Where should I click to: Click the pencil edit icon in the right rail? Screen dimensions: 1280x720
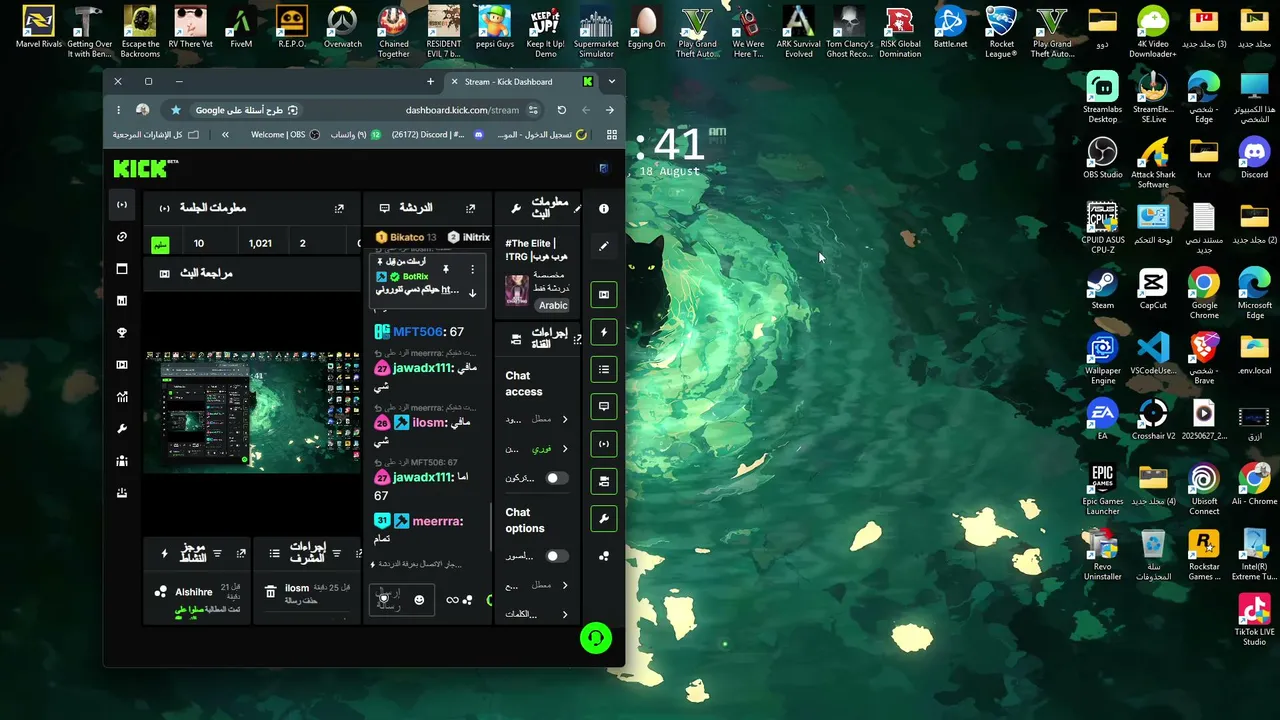(604, 246)
